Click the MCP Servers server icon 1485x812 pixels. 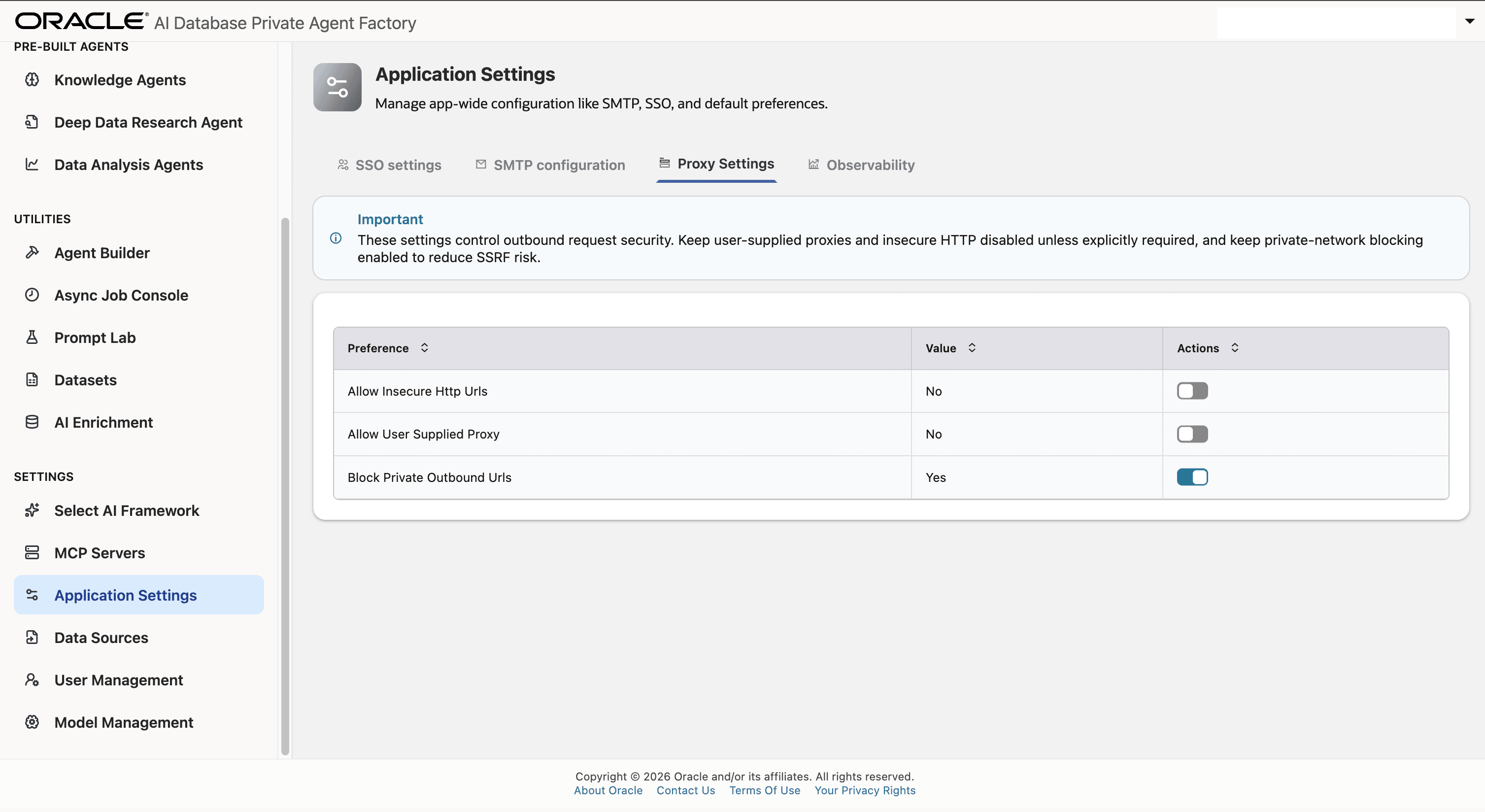pos(33,552)
